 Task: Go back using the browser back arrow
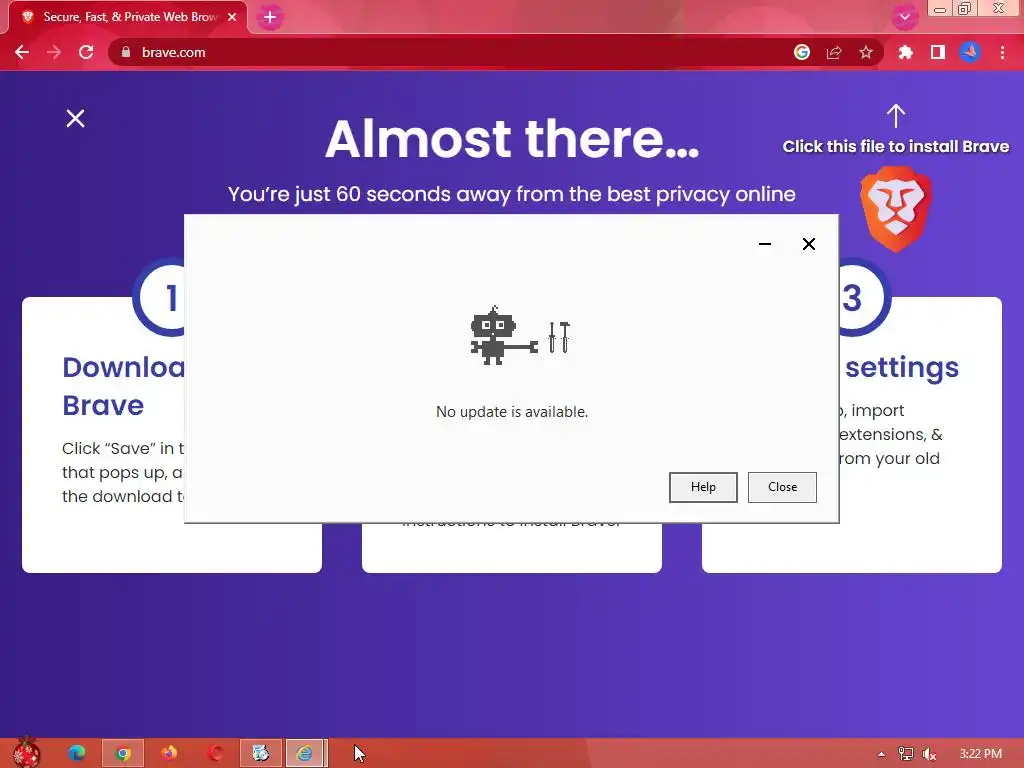[22, 52]
